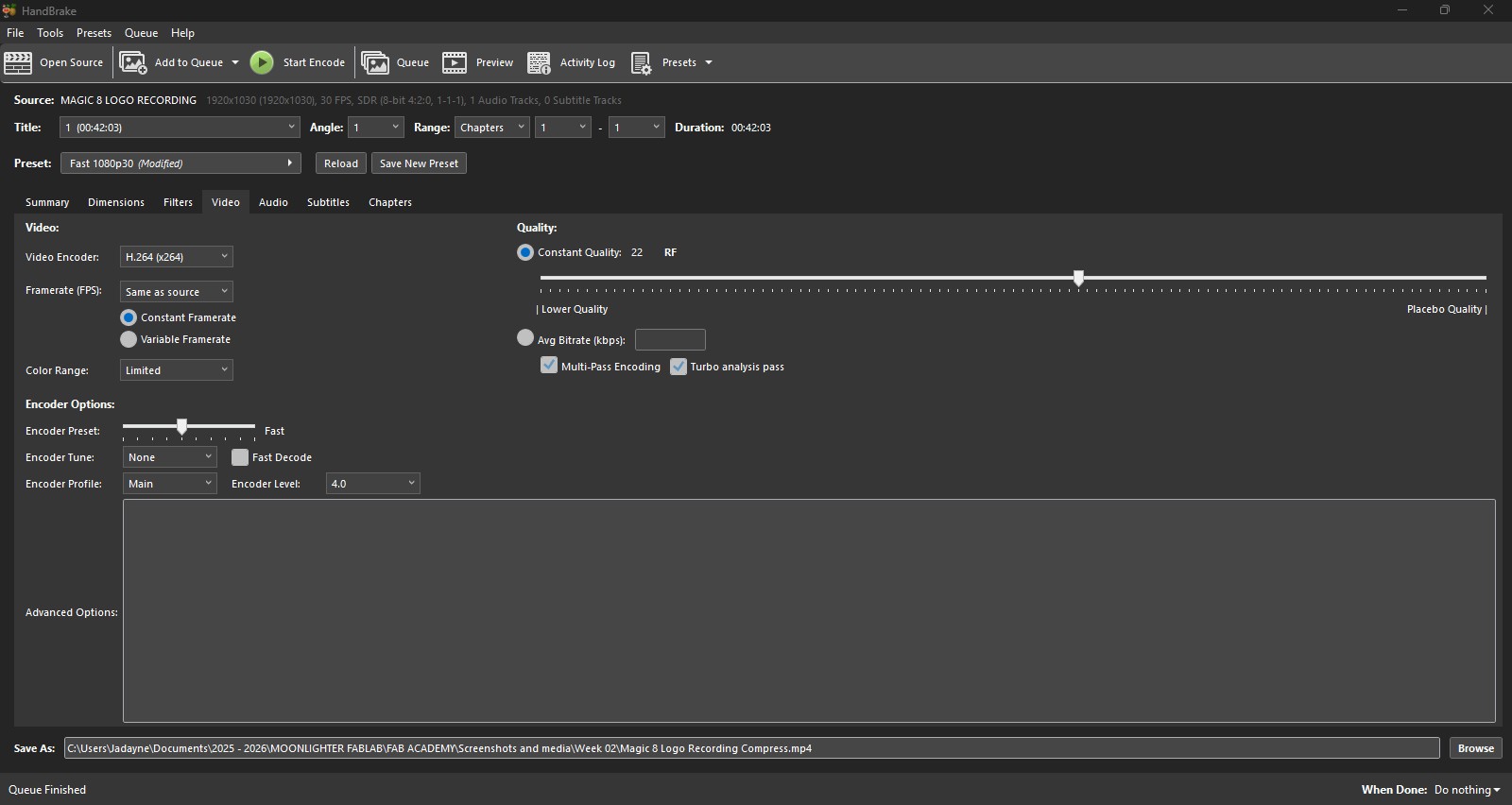
Task: Click the green Start Encode play icon
Action: pos(262,62)
